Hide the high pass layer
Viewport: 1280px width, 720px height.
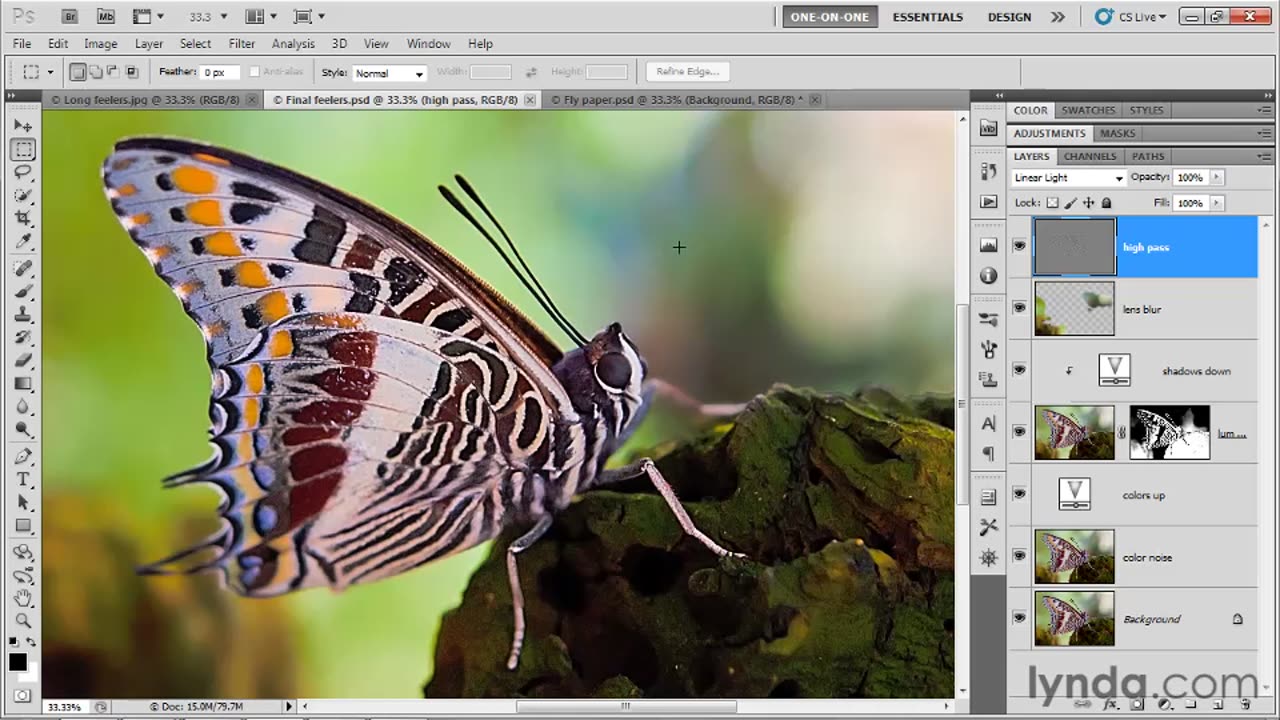pyautogui.click(x=1019, y=246)
